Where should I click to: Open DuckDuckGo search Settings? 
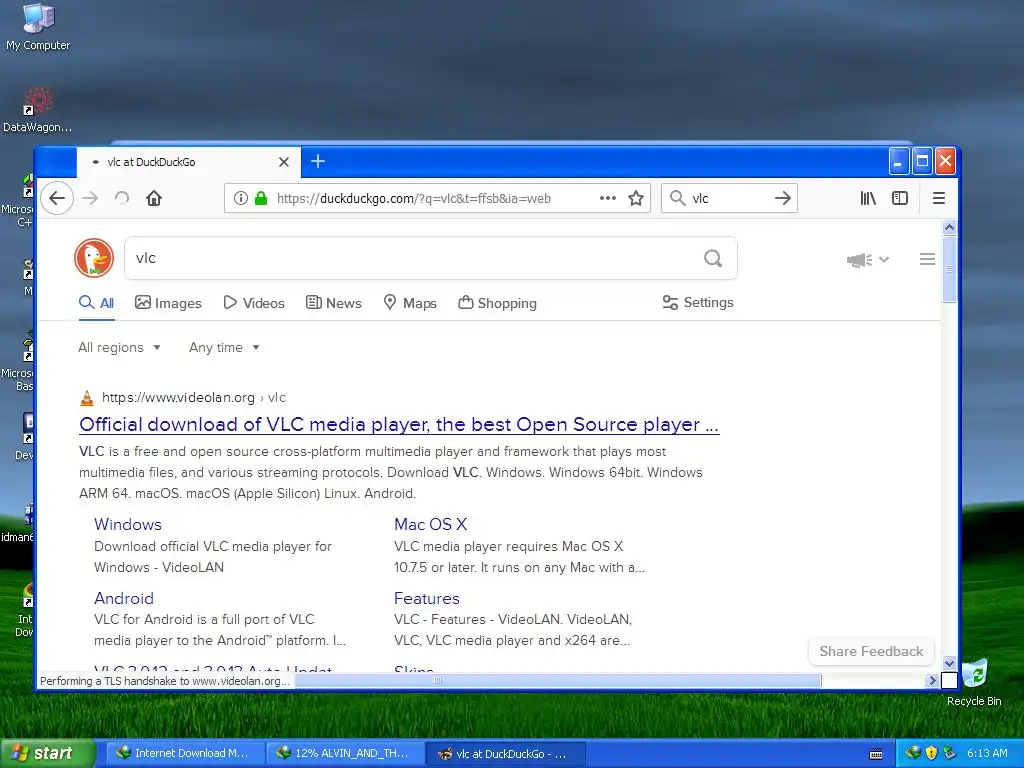coord(698,302)
